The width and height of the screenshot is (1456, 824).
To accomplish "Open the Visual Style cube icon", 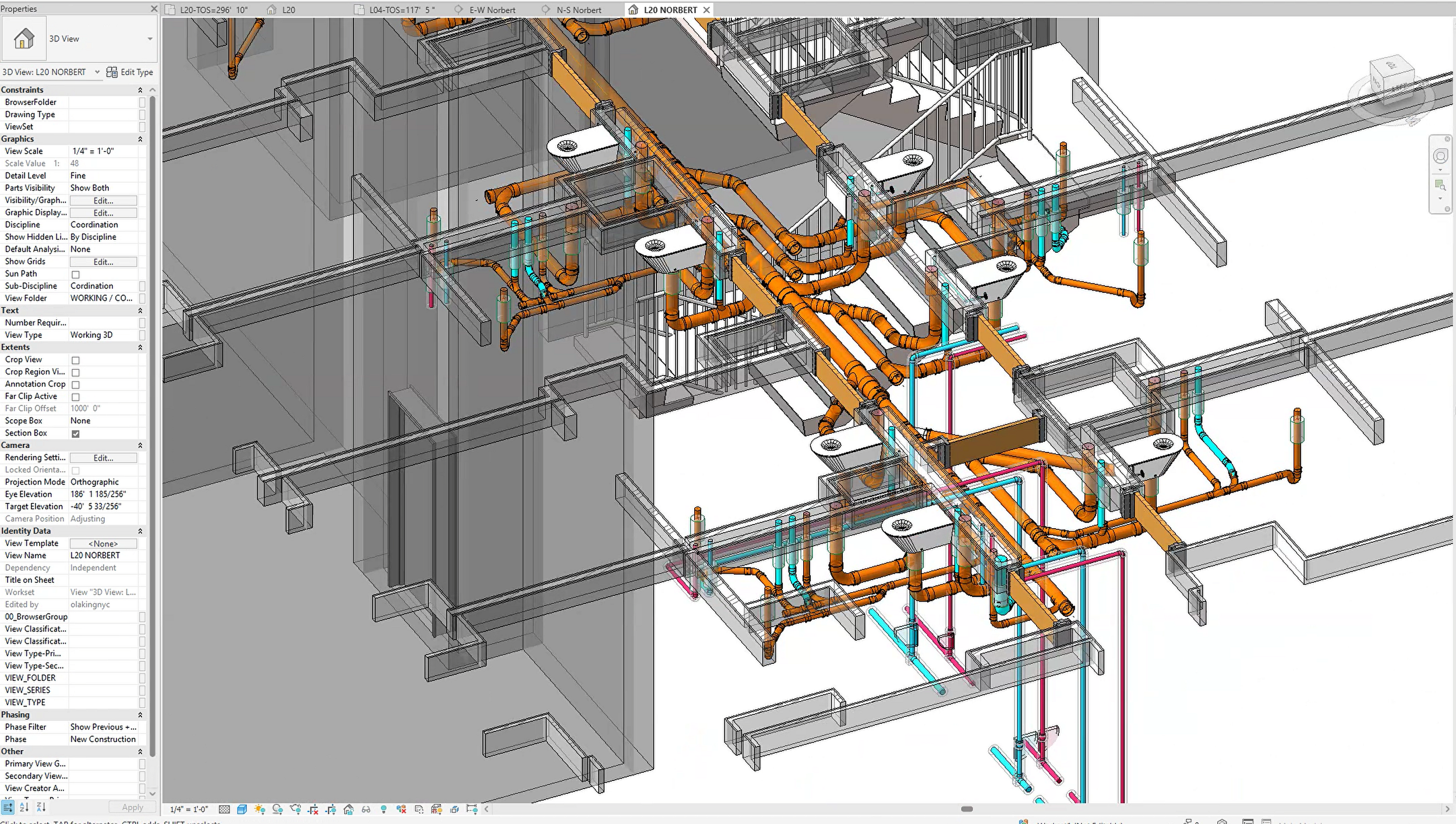I will point(242,809).
